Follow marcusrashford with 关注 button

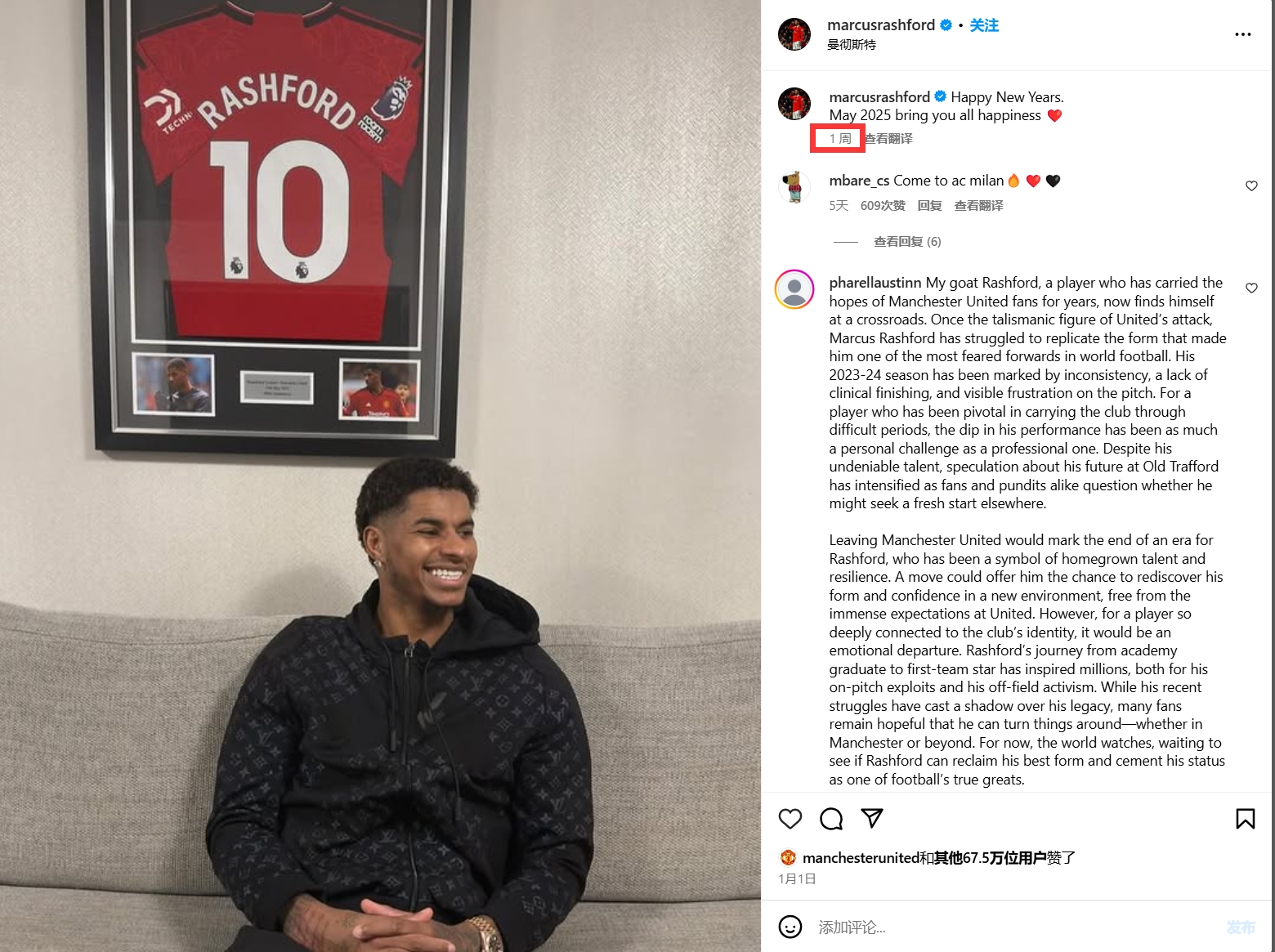984,25
